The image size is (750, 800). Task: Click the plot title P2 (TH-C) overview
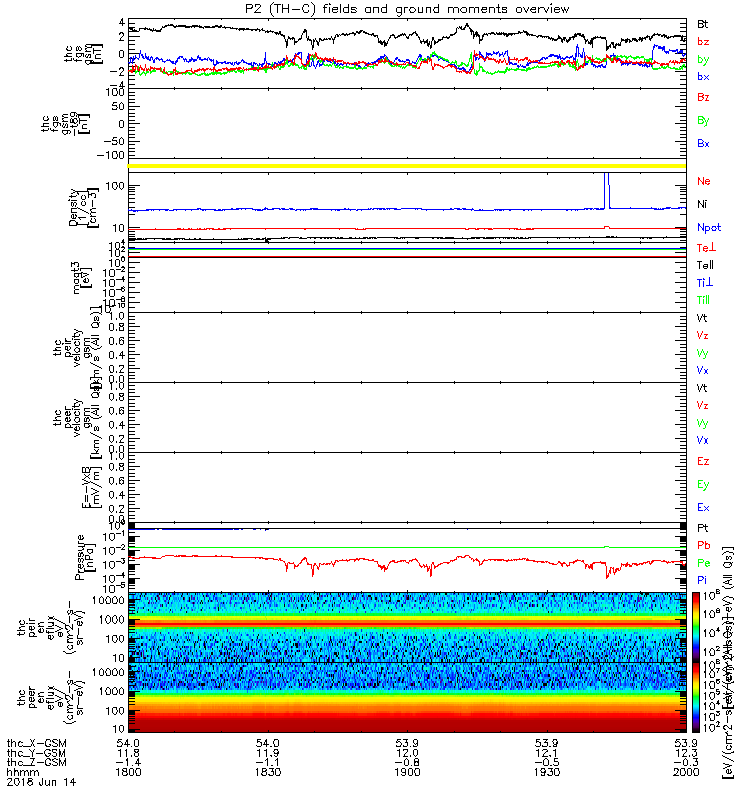[x=407, y=9]
